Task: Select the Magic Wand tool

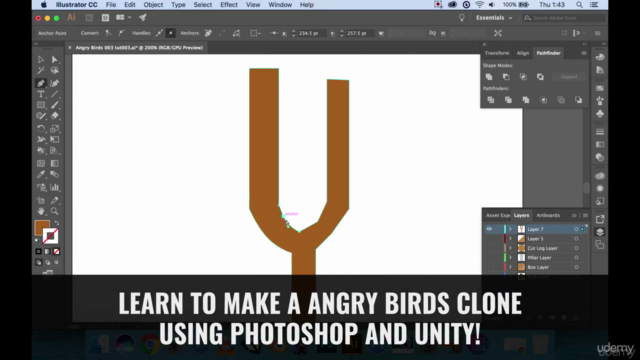Action: [41, 71]
